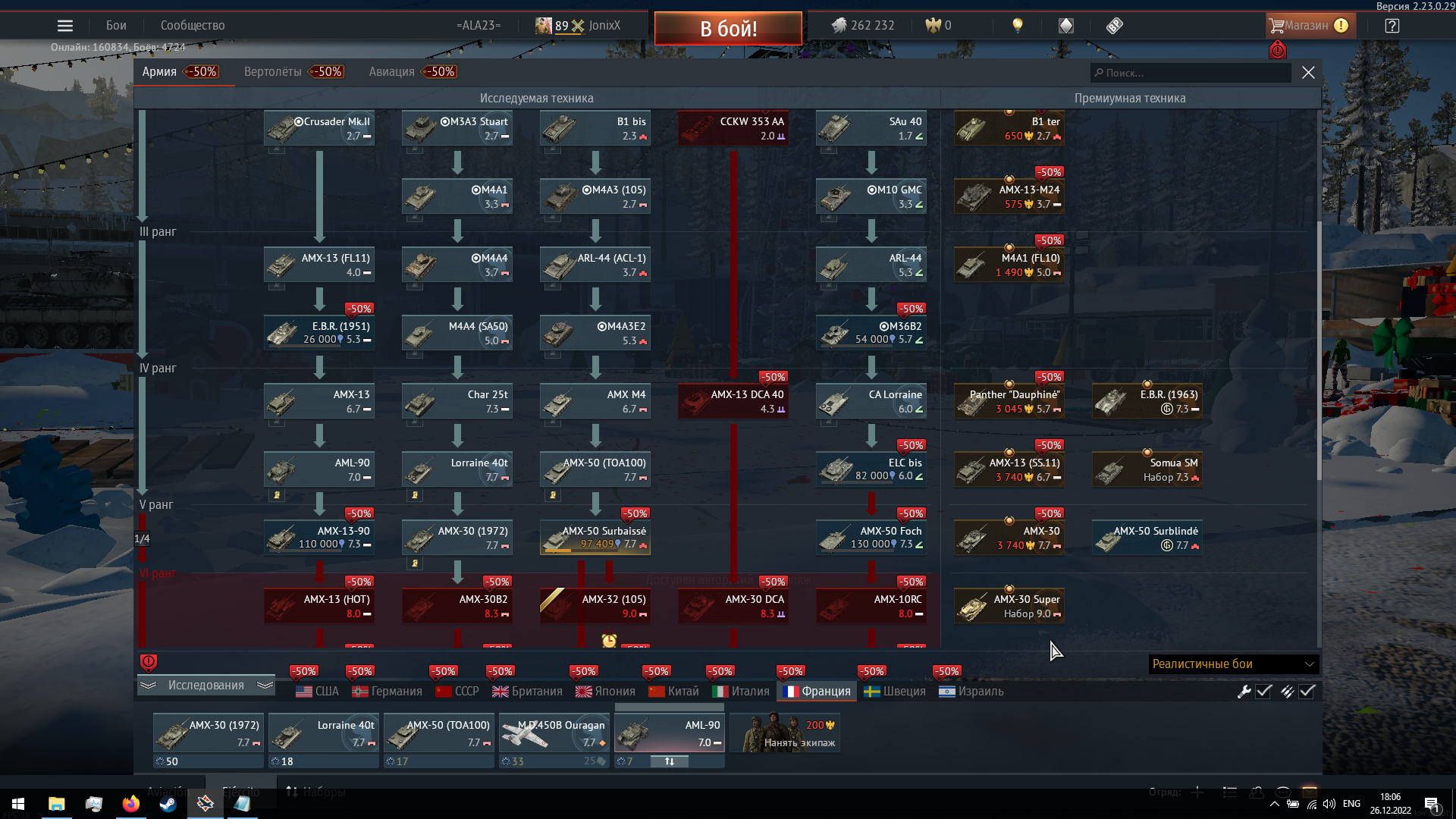This screenshot has width=1456, height=819.
Task: Open the Сообщество top menu
Action: coord(193,26)
